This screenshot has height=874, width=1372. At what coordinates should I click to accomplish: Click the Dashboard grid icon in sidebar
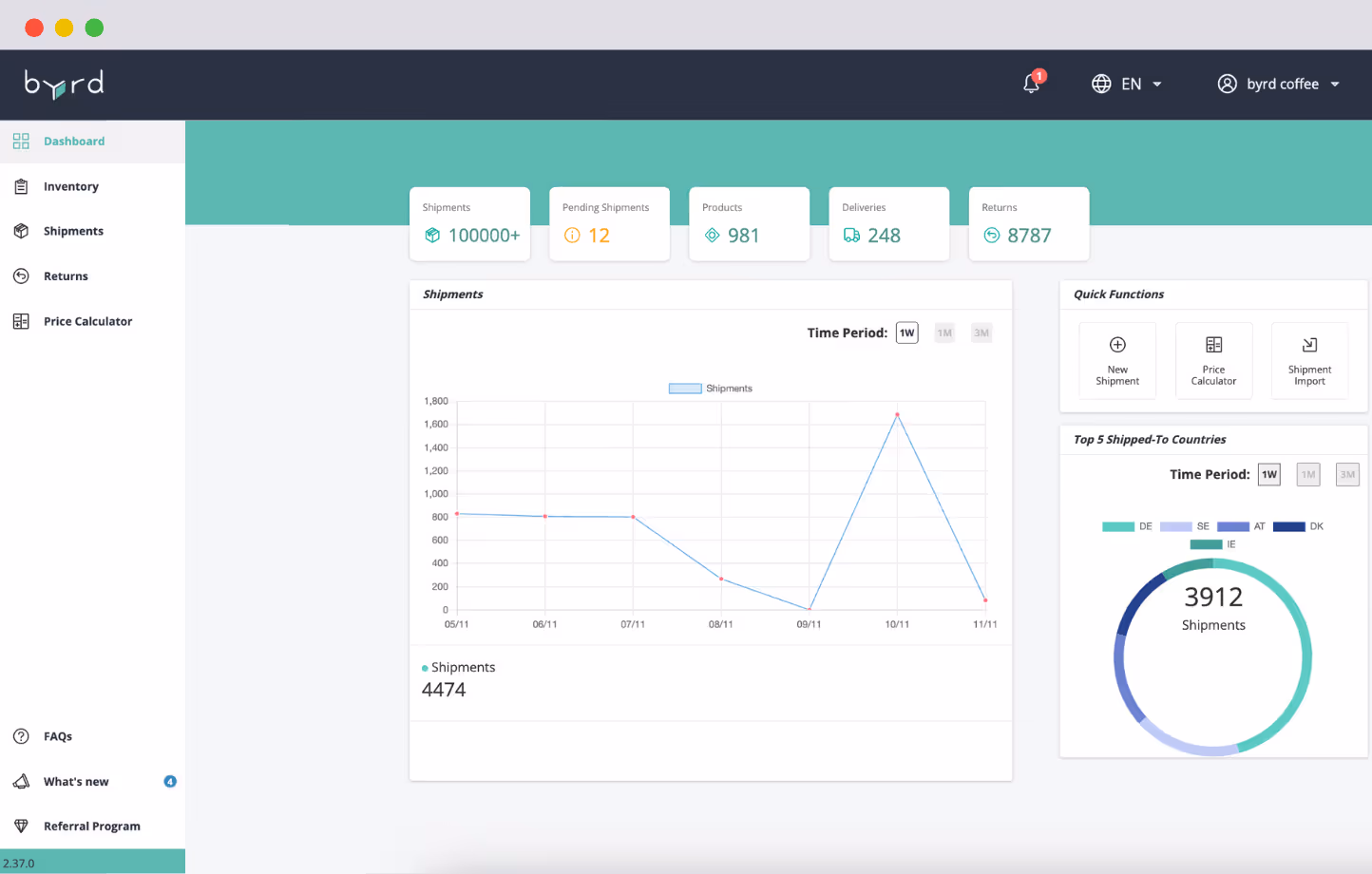21,141
